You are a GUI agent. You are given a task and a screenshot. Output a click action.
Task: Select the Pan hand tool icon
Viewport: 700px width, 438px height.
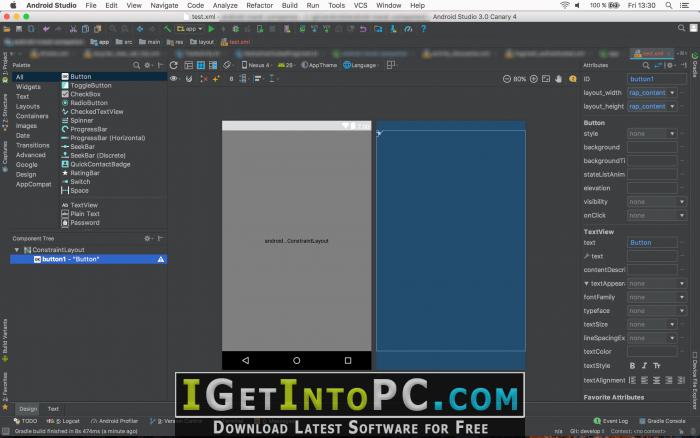(x=558, y=79)
